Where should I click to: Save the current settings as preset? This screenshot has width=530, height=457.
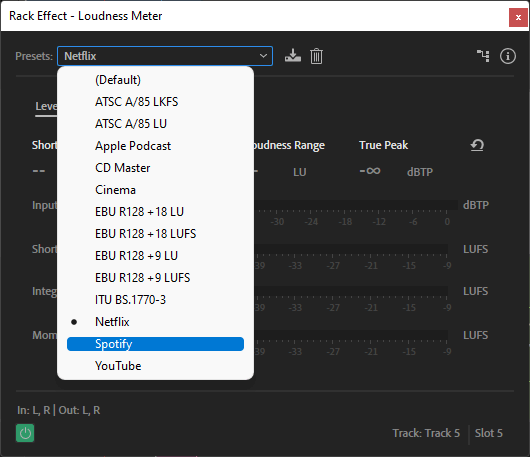(292, 56)
